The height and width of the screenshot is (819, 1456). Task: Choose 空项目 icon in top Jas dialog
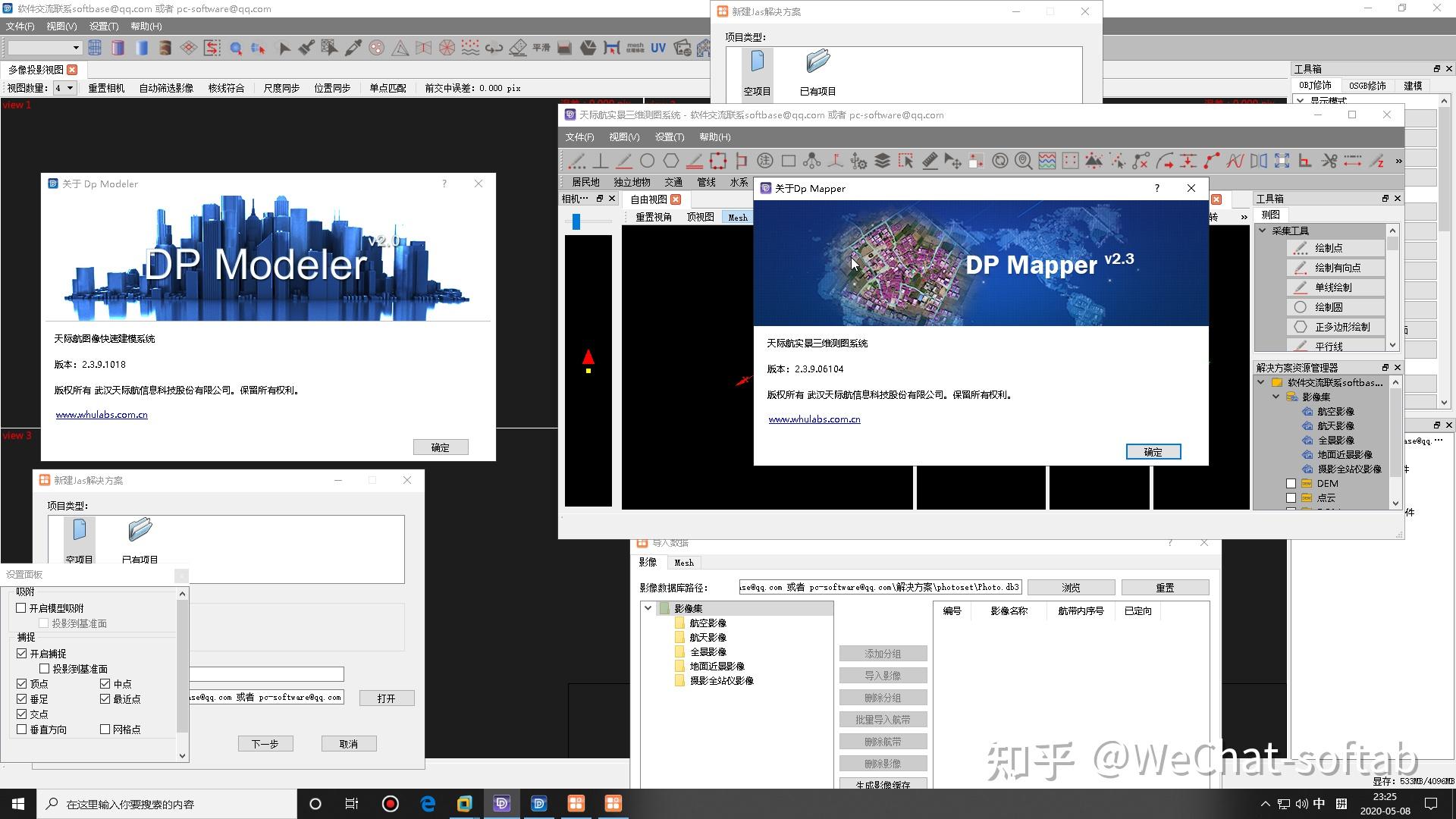coord(757,73)
